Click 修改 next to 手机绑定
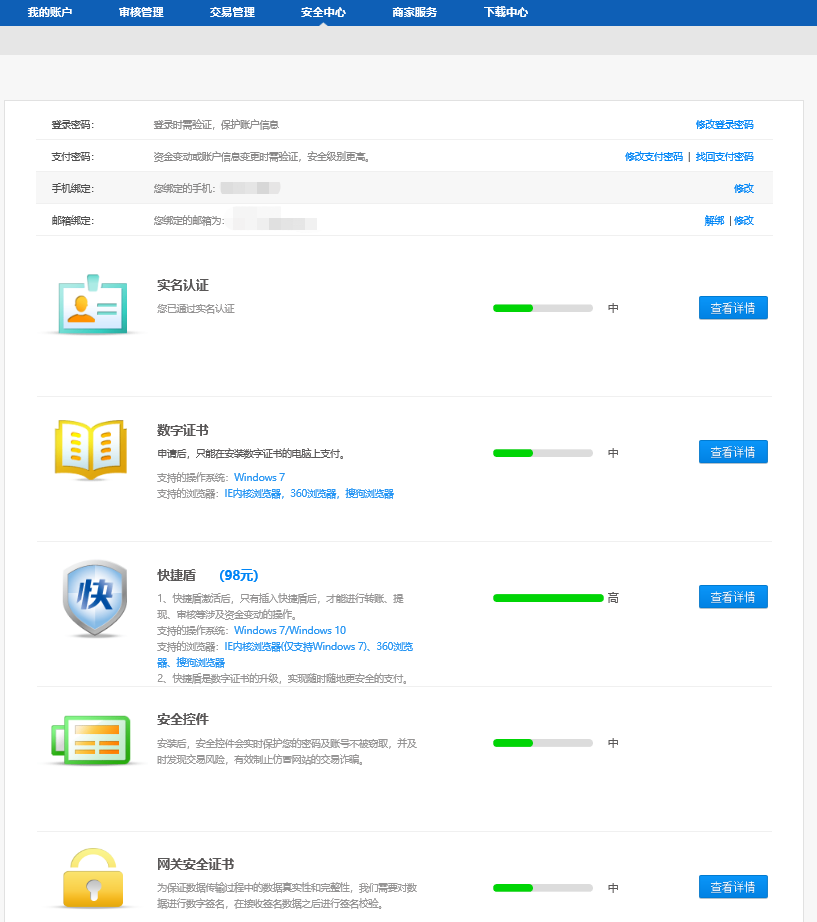817x922 pixels. click(x=743, y=188)
